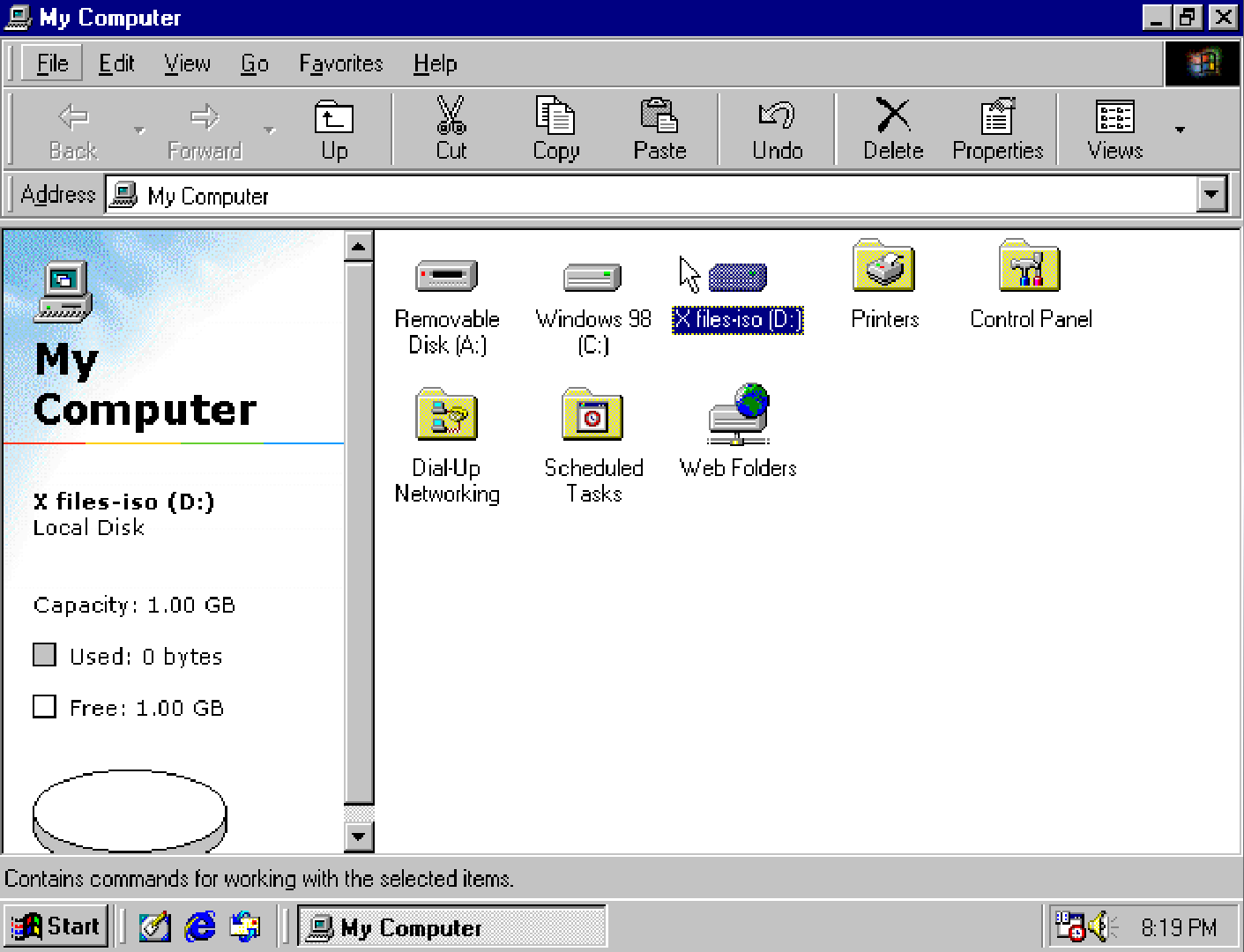
Task: Click the 8:19 PM clock
Action: click(x=1179, y=927)
